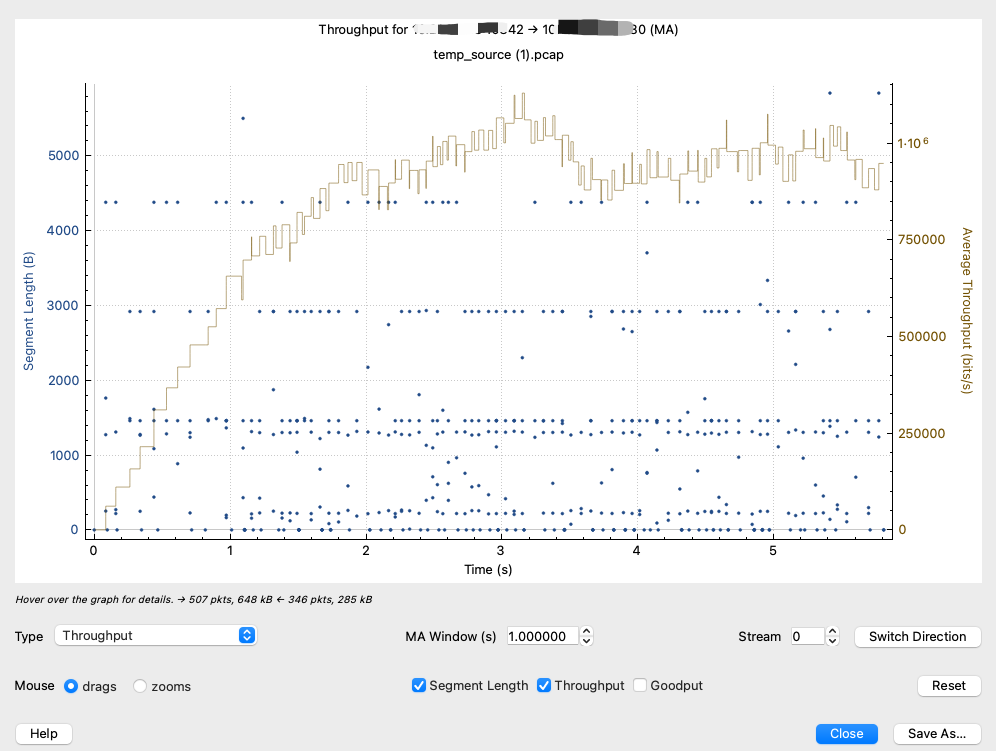
Task: Click the Segment Length (B) axis label
Action: 29,311
